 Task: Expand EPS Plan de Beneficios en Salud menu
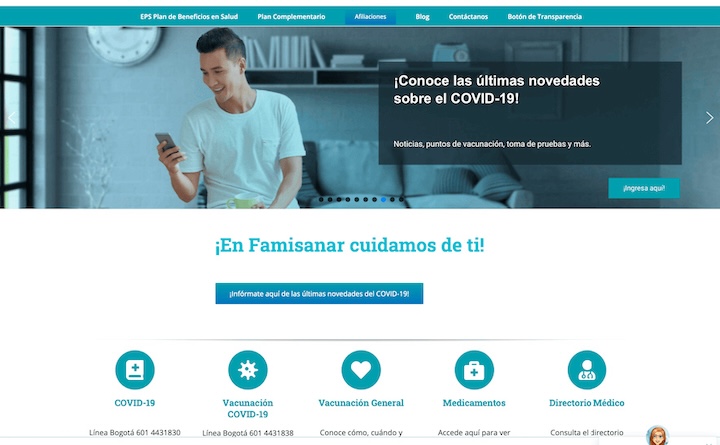click(x=189, y=17)
